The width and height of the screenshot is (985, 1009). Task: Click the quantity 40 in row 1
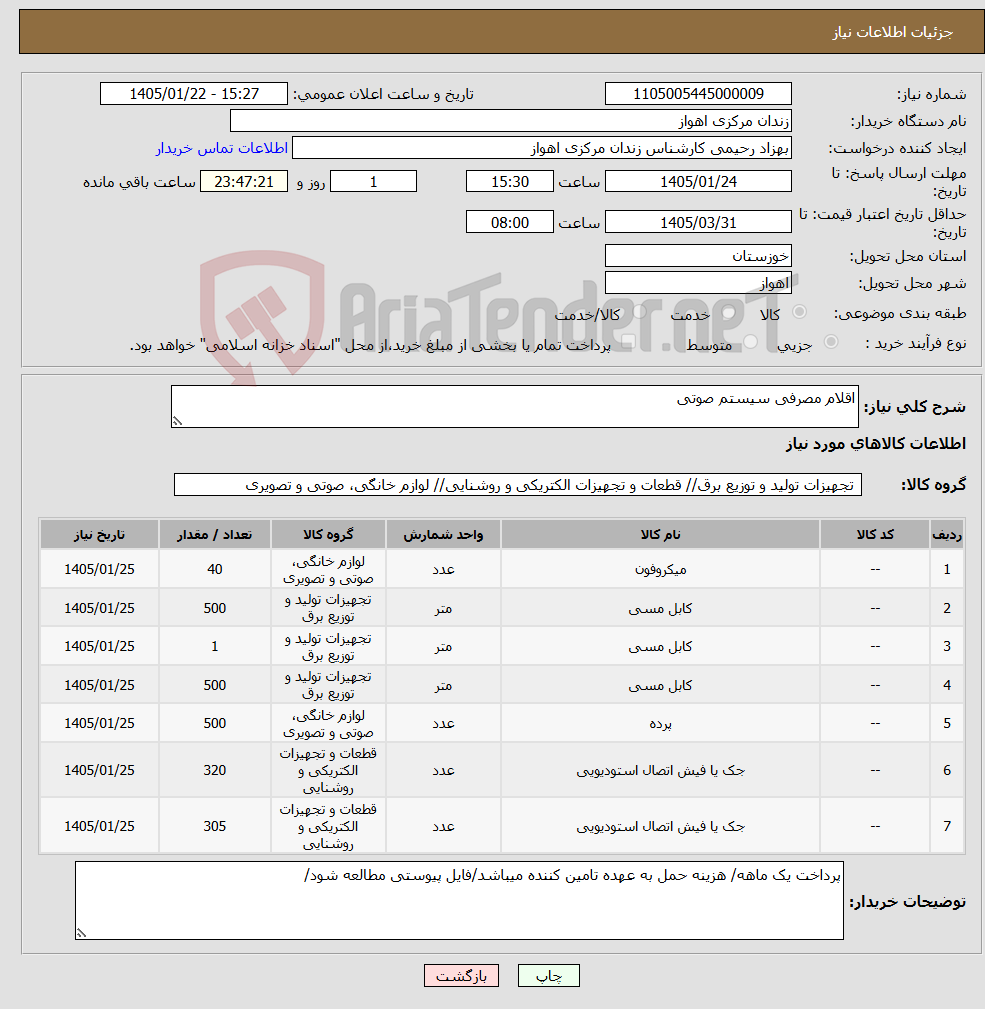(x=215, y=569)
